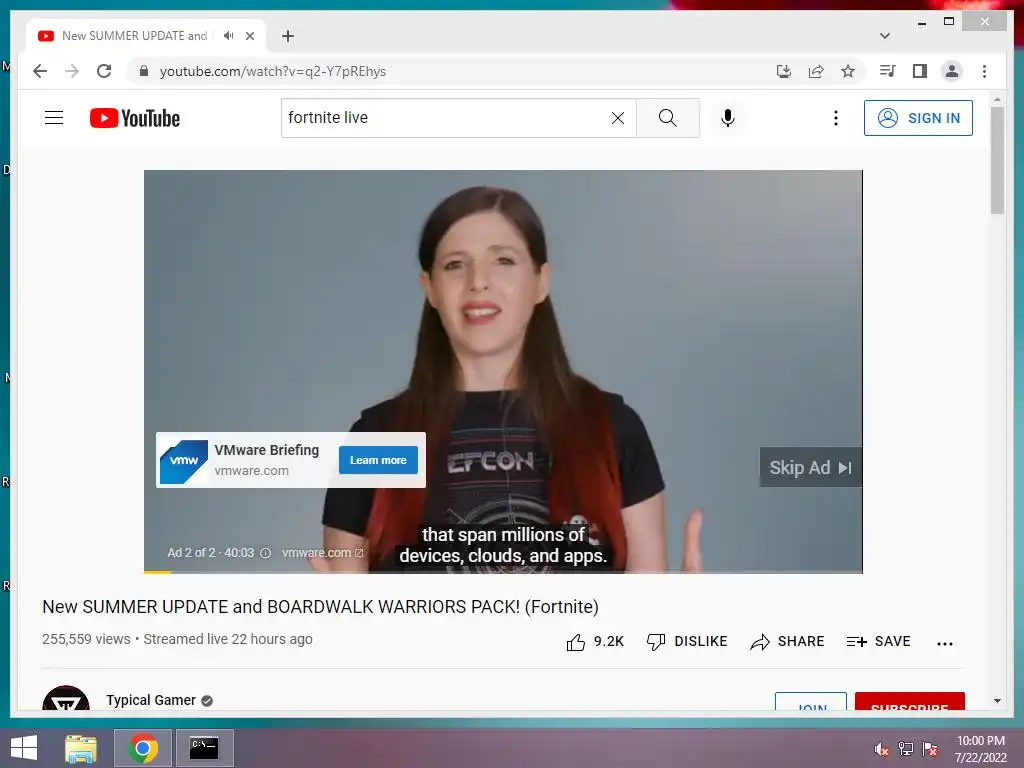Click the video player area
Viewport: 1024px width, 768px height.
[503, 371]
